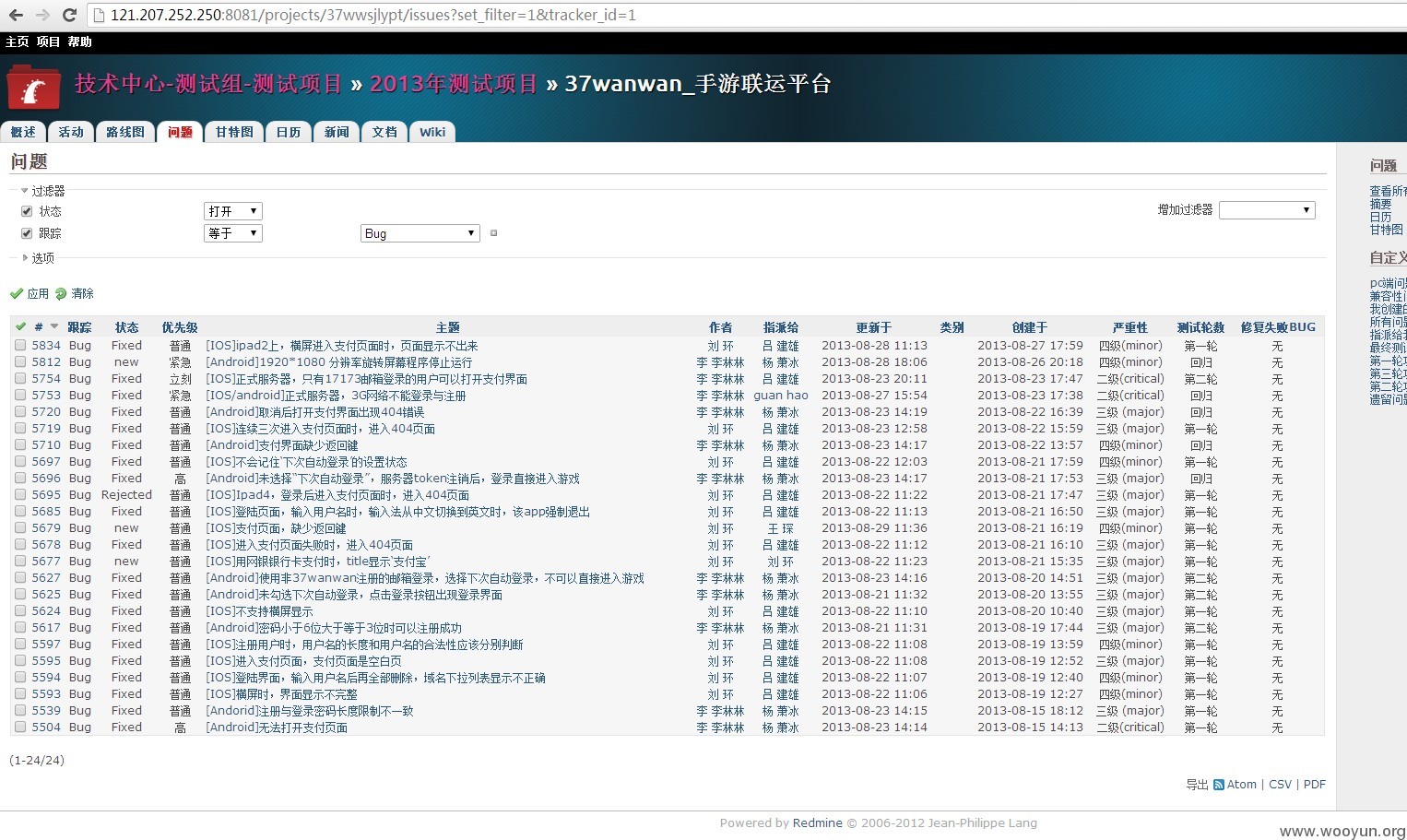The image size is (1407, 840).
Task: Go to the 路线图 tab
Action: 125,132
